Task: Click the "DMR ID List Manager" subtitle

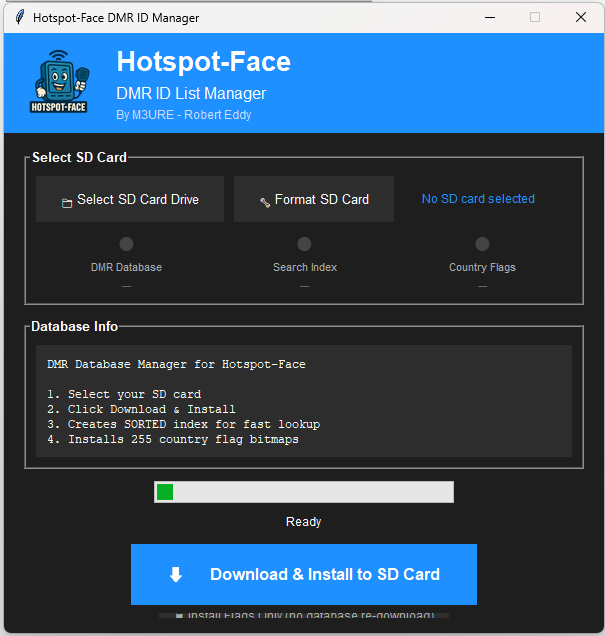Action: point(191,94)
